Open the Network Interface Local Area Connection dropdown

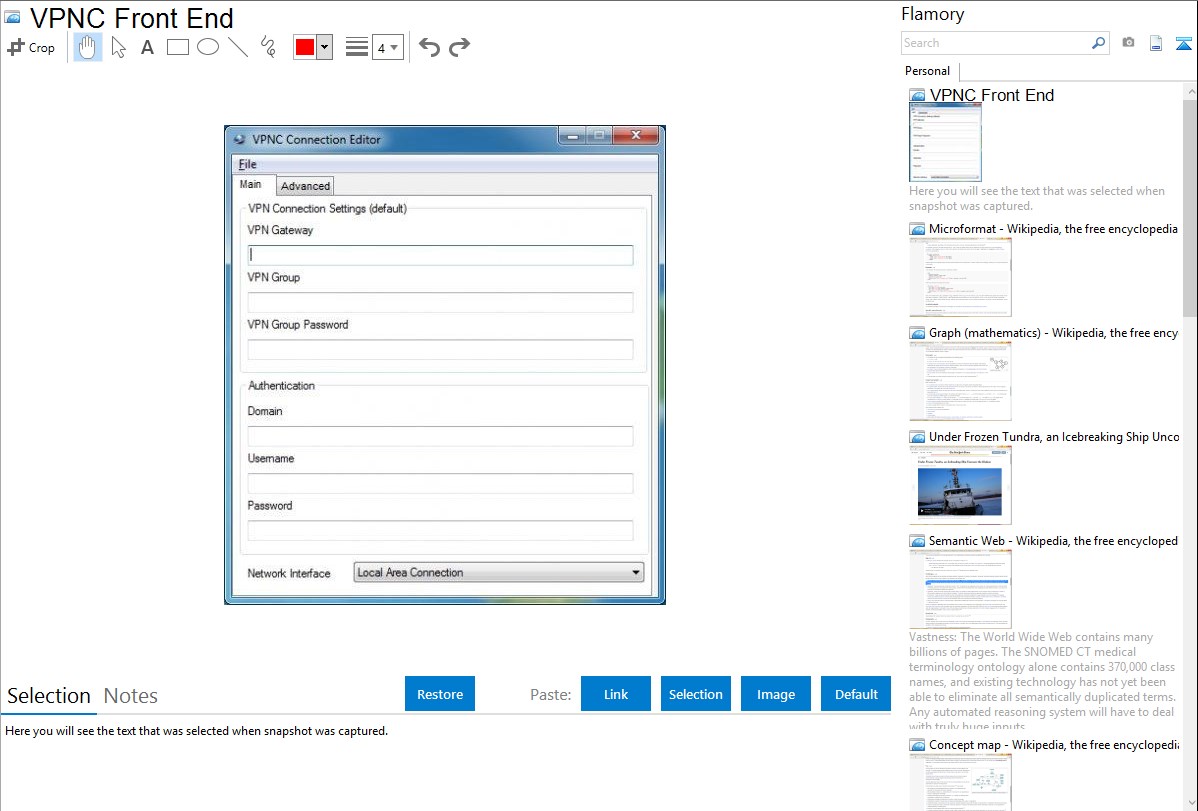[x=499, y=573]
